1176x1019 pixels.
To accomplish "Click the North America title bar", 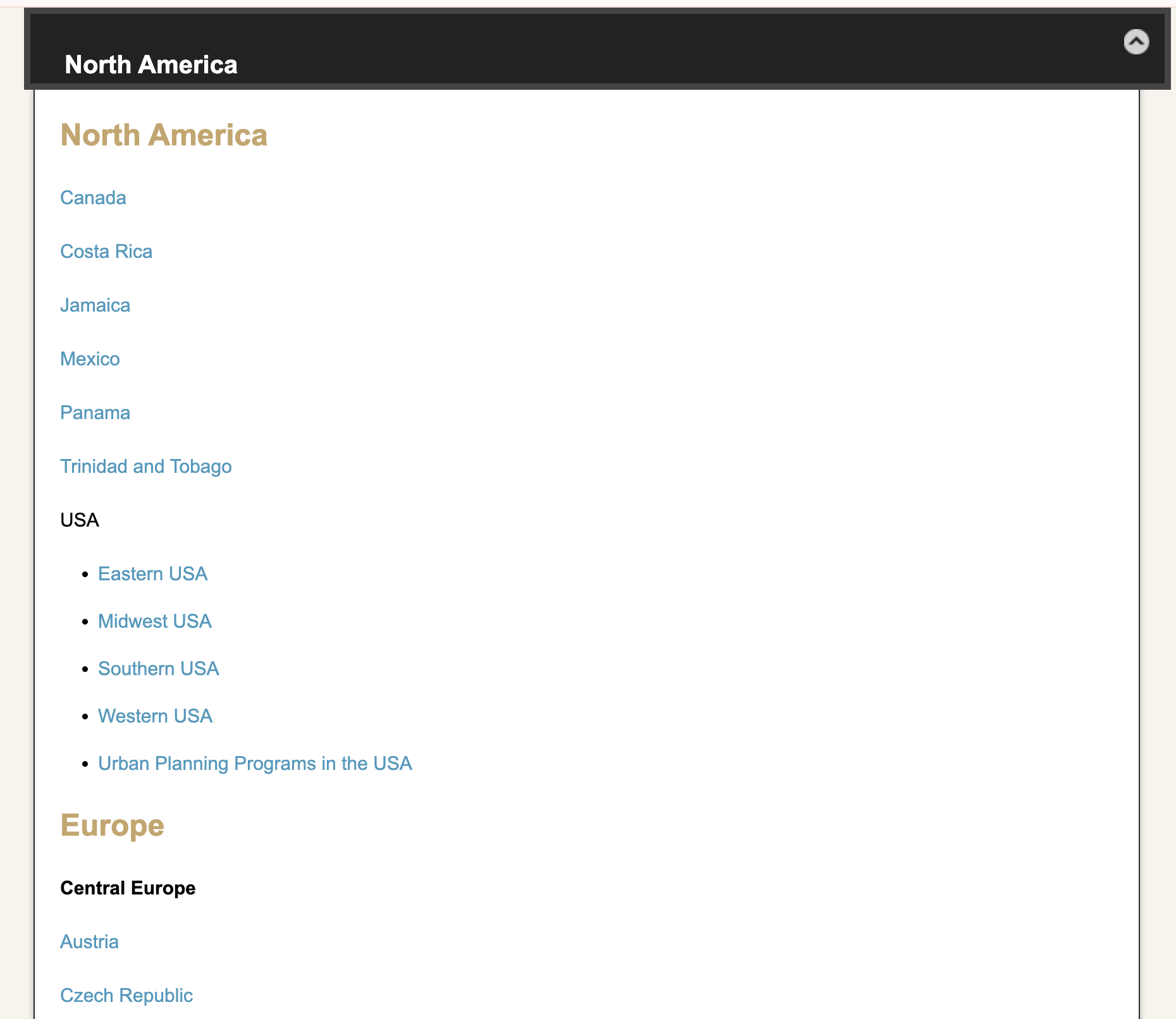I will pyautogui.click(x=152, y=64).
